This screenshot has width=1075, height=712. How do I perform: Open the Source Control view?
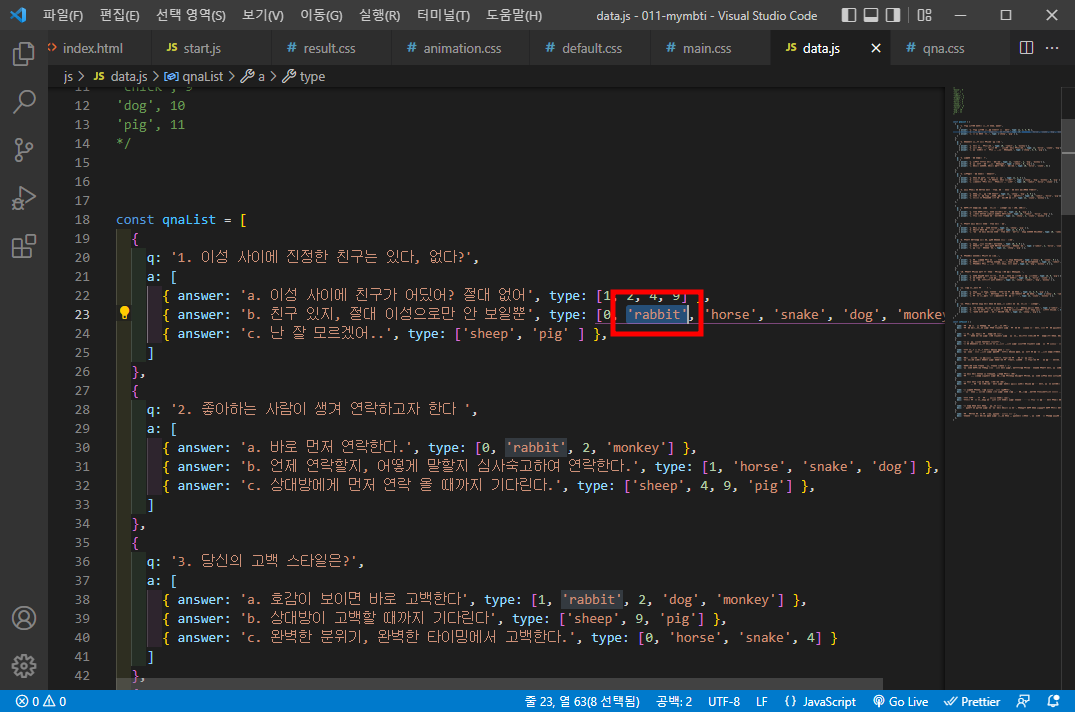24,149
